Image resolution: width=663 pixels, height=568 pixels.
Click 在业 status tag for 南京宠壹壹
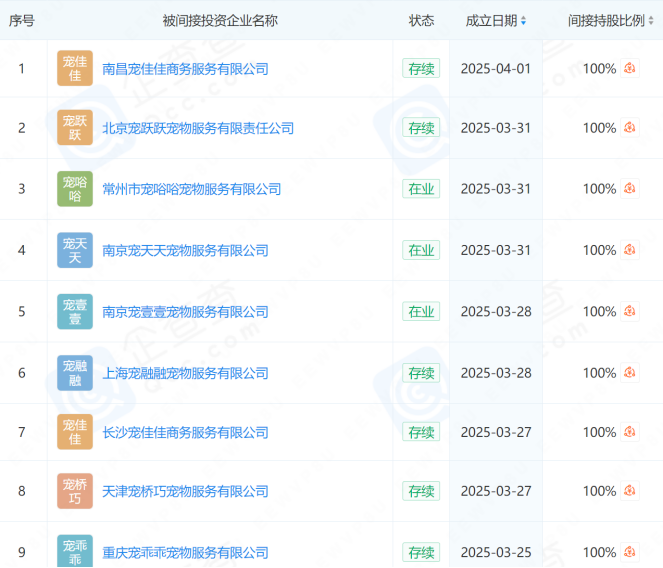coord(421,311)
